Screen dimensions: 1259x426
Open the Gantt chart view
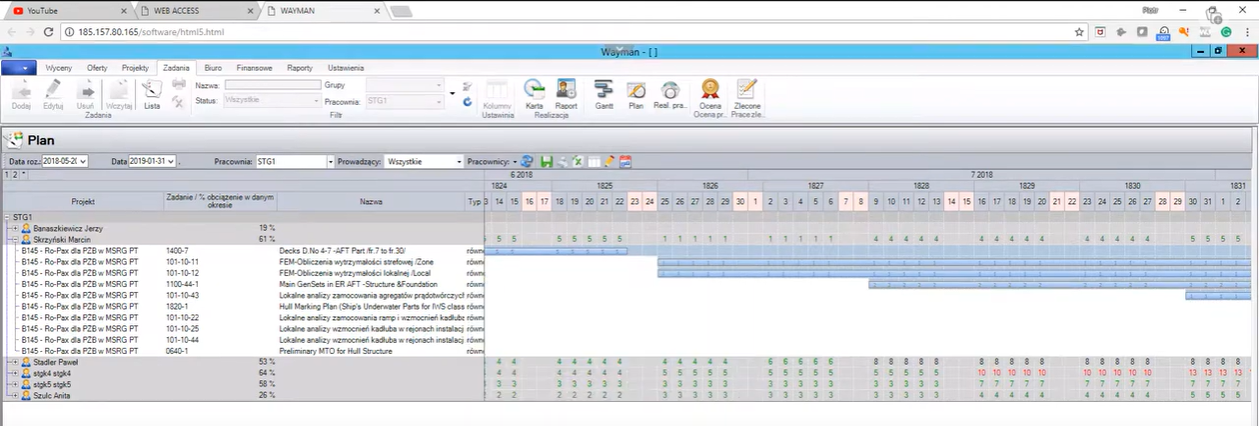tap(603, 93)
